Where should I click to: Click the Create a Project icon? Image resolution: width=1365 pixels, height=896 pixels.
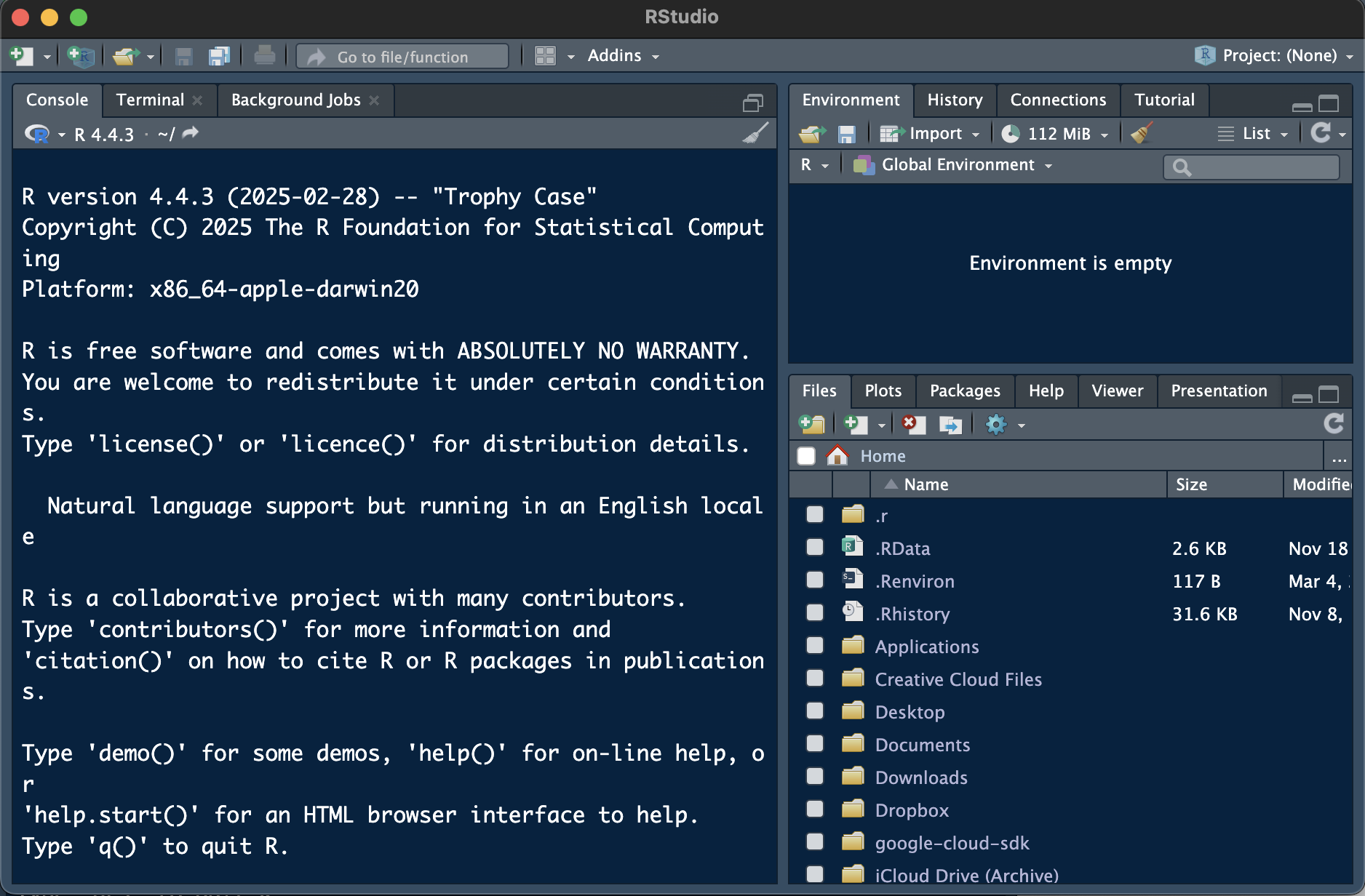[x=80, y=56]
